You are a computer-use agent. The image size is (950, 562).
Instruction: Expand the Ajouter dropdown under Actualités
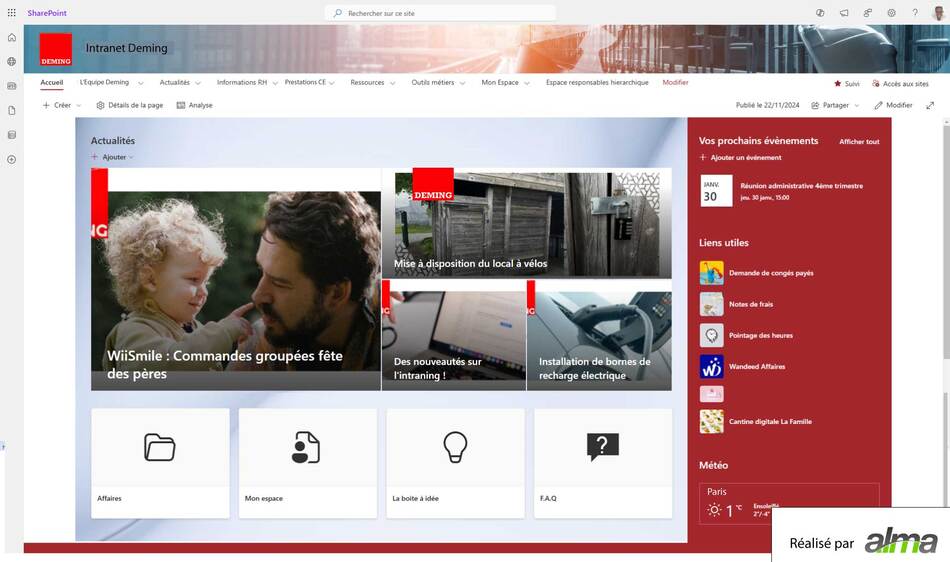[x=113, y=157]
